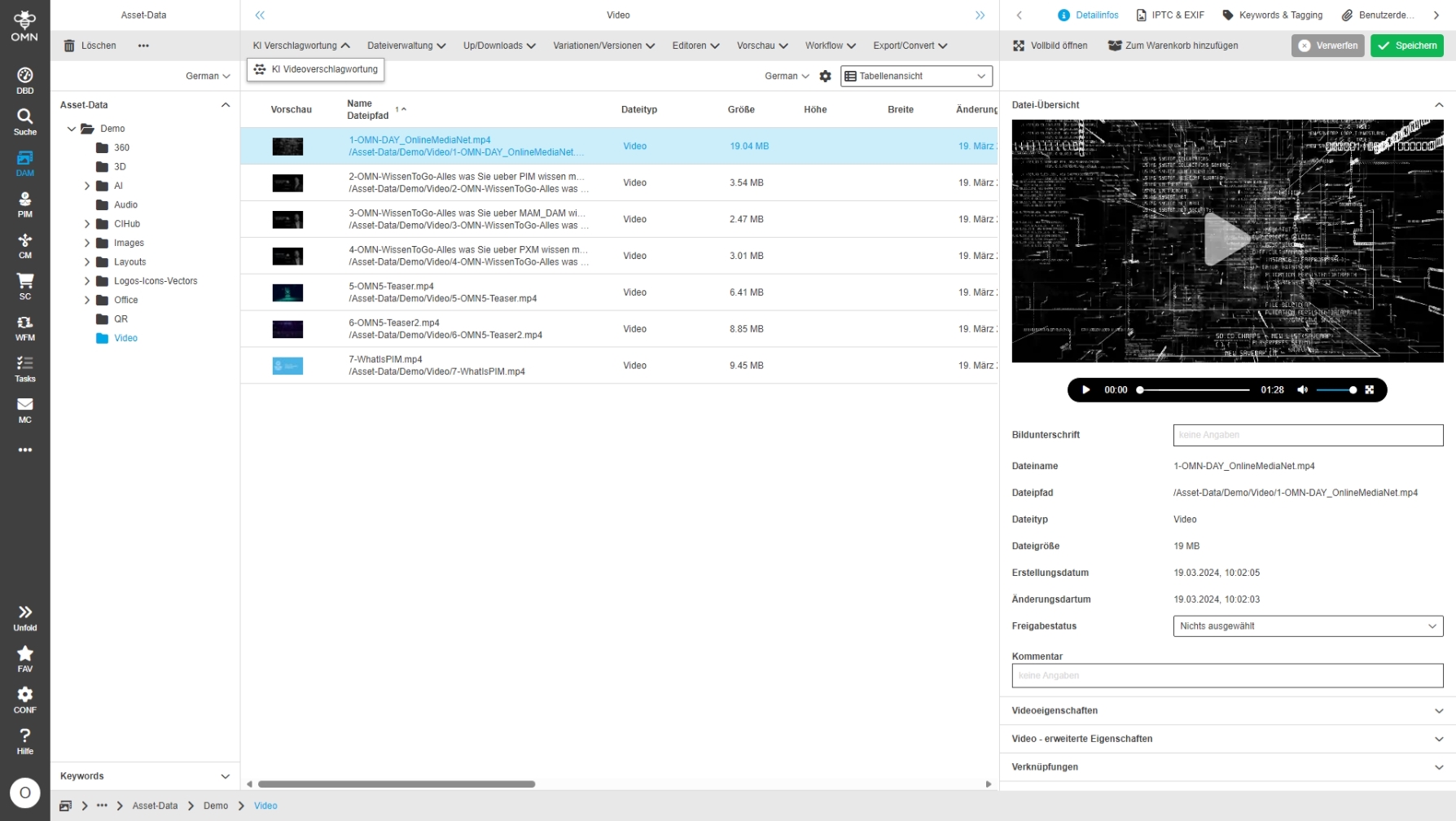This screenshot has width=1456, height=821.
Task: Adjust the video volume slider
Action: (1336, 390)
